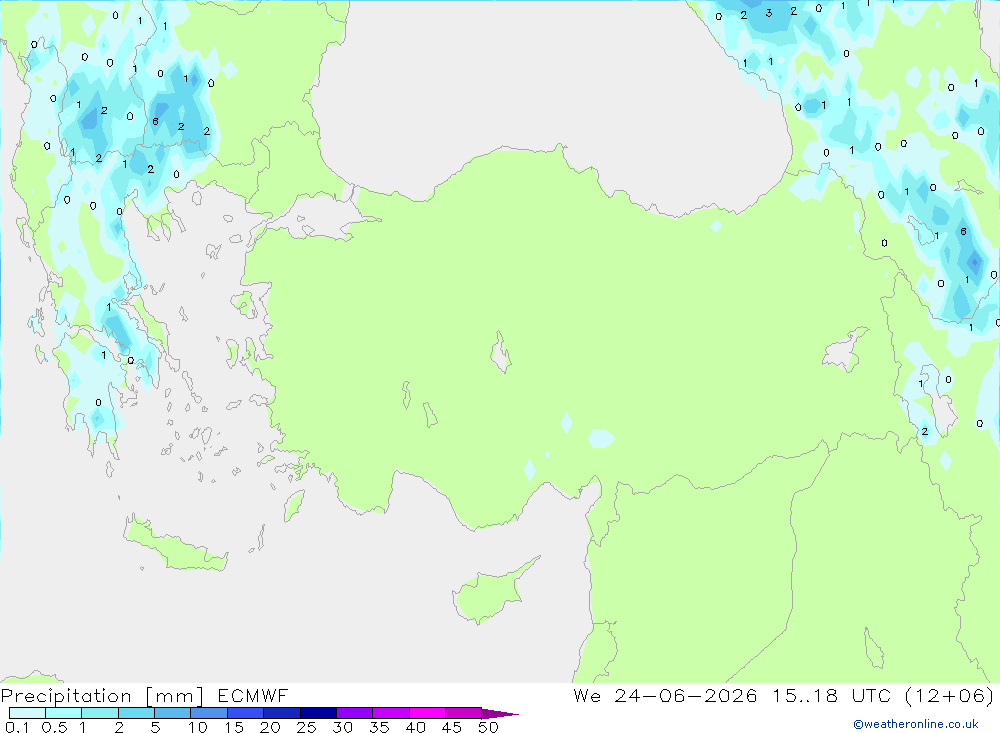This screenshot has height=733, width=1000.
Task: Choose the 35–40 mm purple legend swatch
Action: point(390,713)
